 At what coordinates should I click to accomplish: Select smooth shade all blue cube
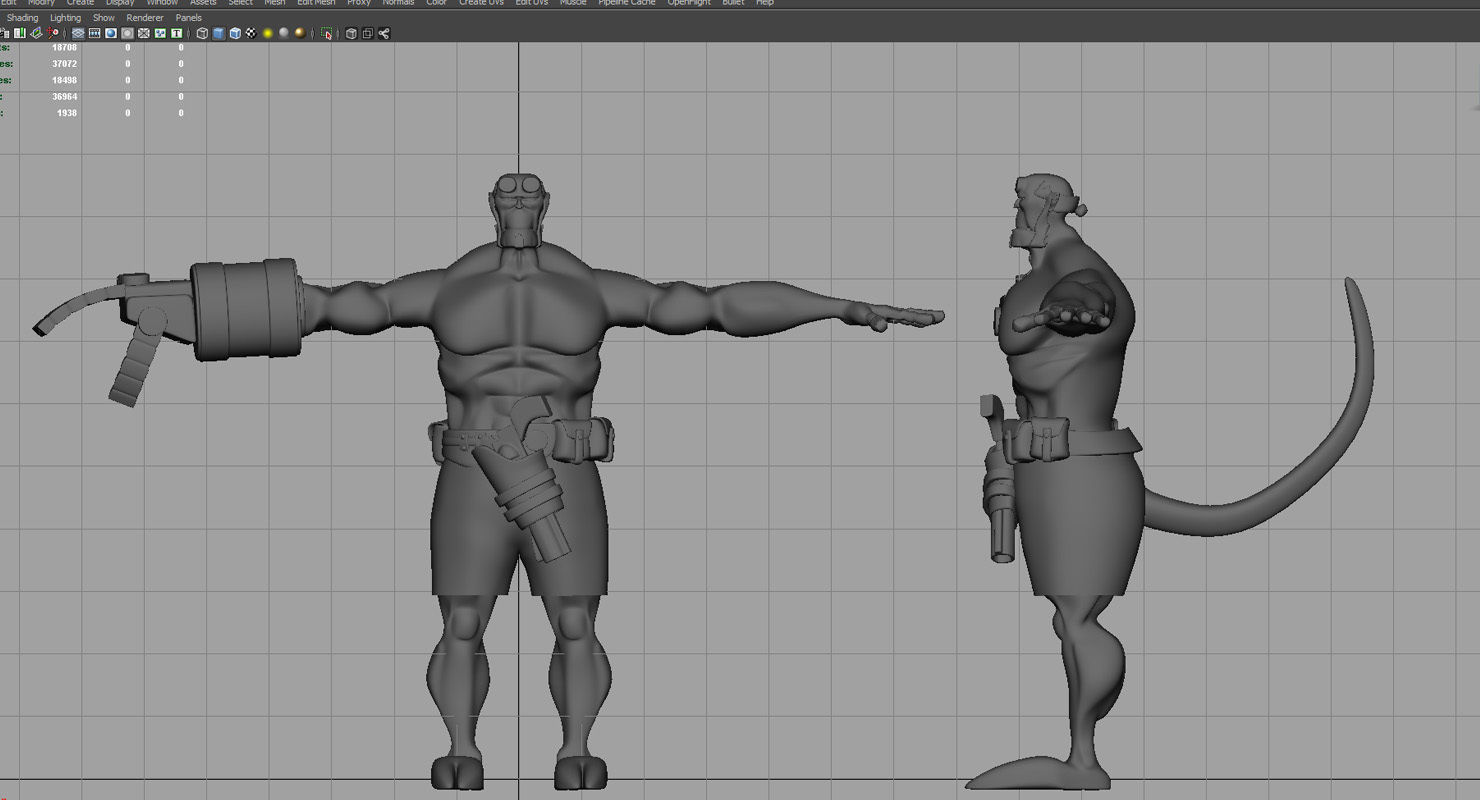point(218,33)
